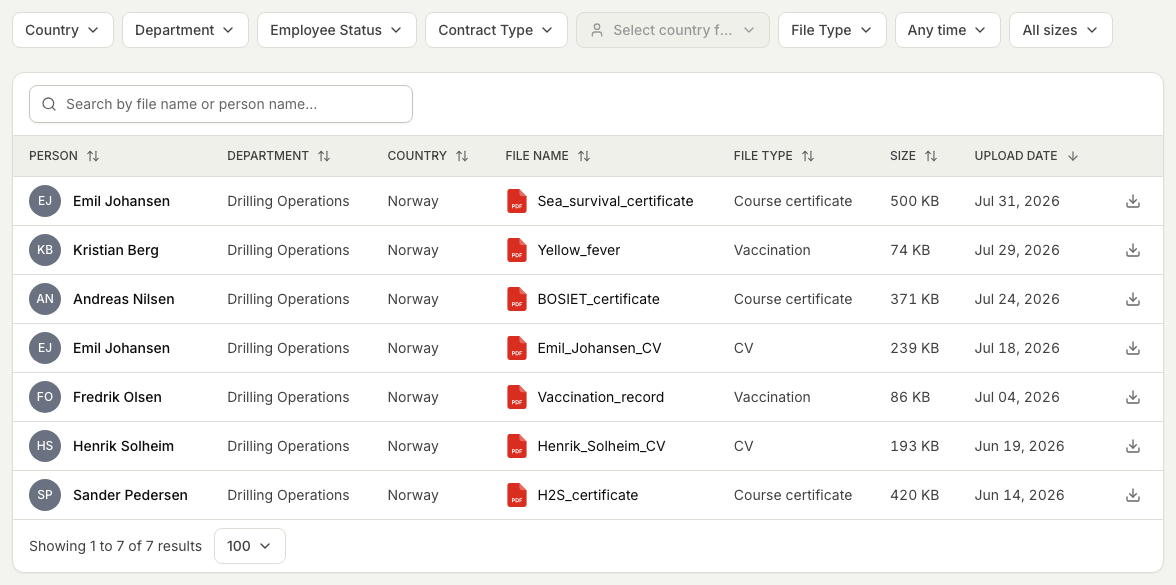Download Emil_Johansen_CV file
Image resolution: width=1176 pixels, height=585 pixels.
tap(1132, 348)
